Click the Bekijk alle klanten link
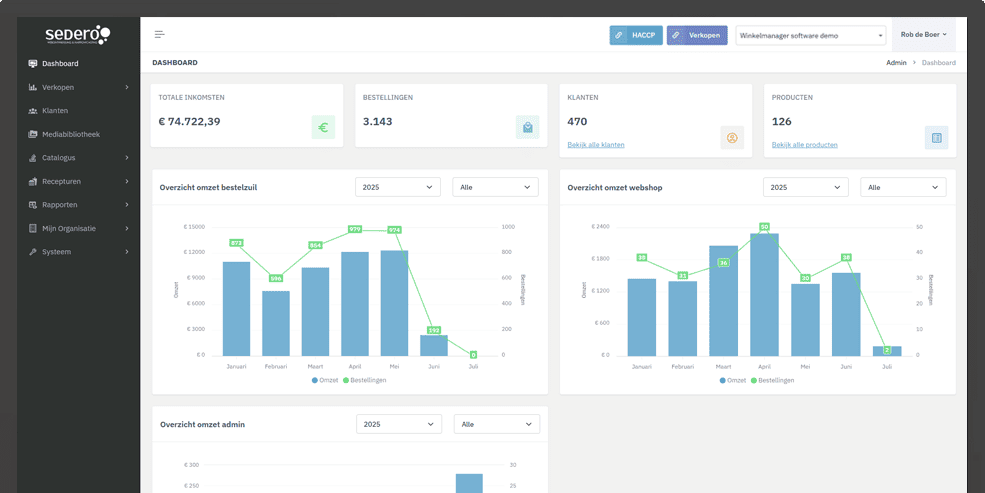 (x=596, y=145)
